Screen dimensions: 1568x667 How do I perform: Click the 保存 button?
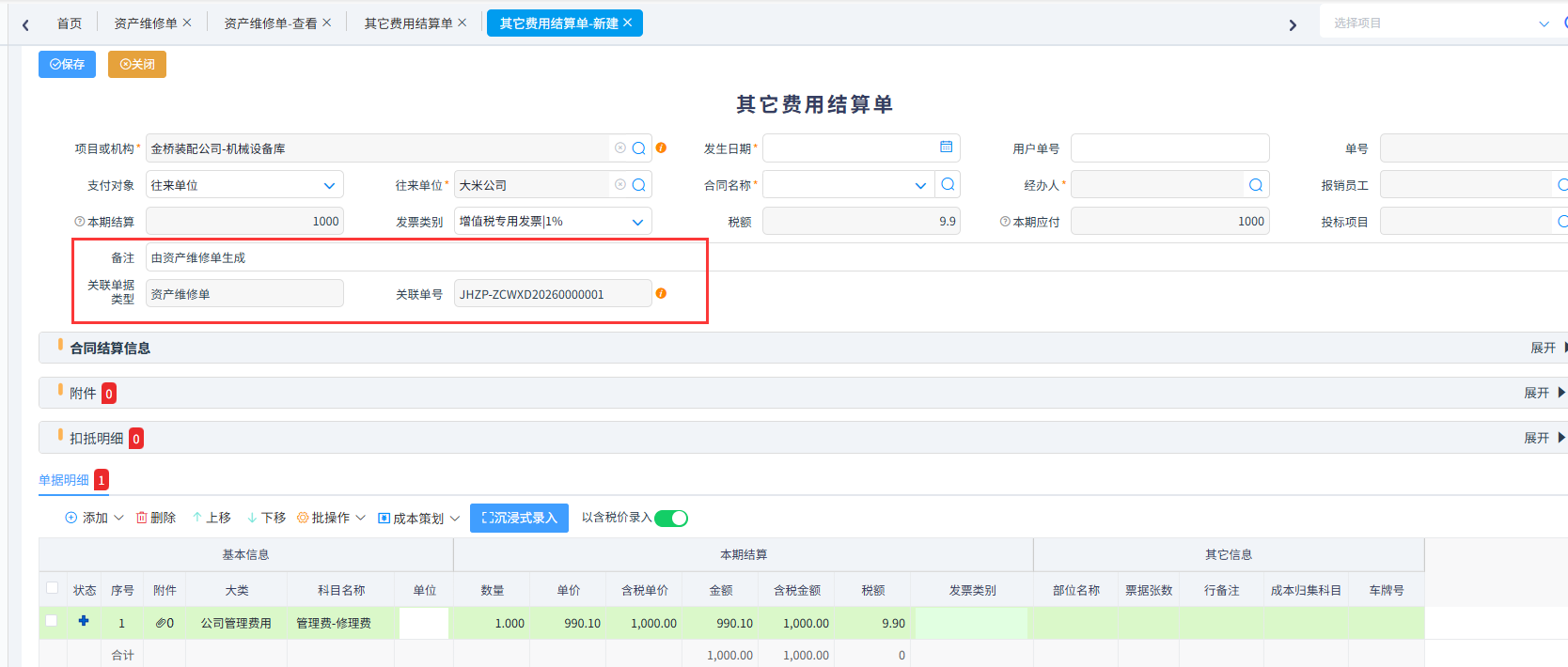[x=67, y=64]
